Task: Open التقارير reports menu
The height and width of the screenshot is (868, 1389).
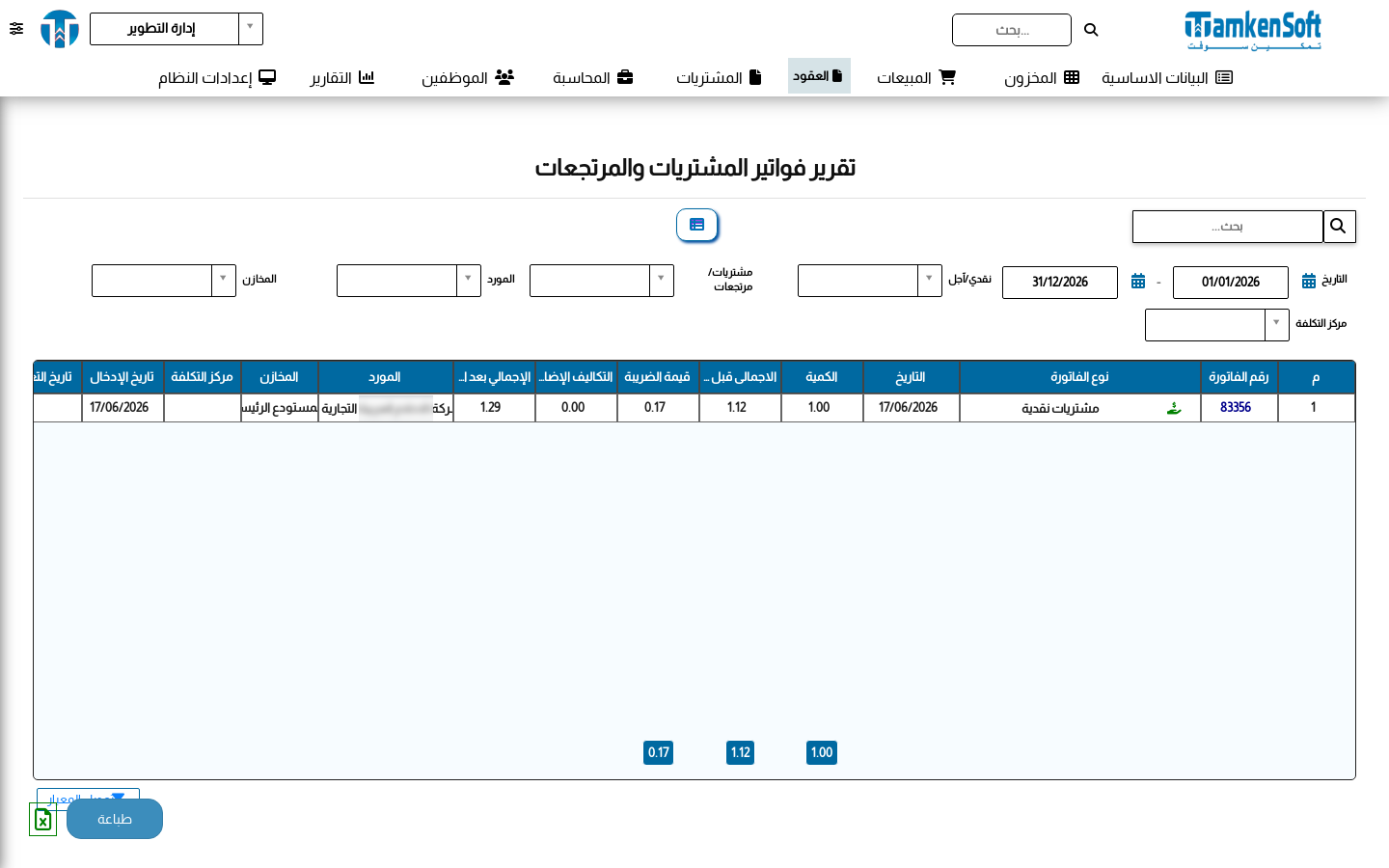Action: 341,77
